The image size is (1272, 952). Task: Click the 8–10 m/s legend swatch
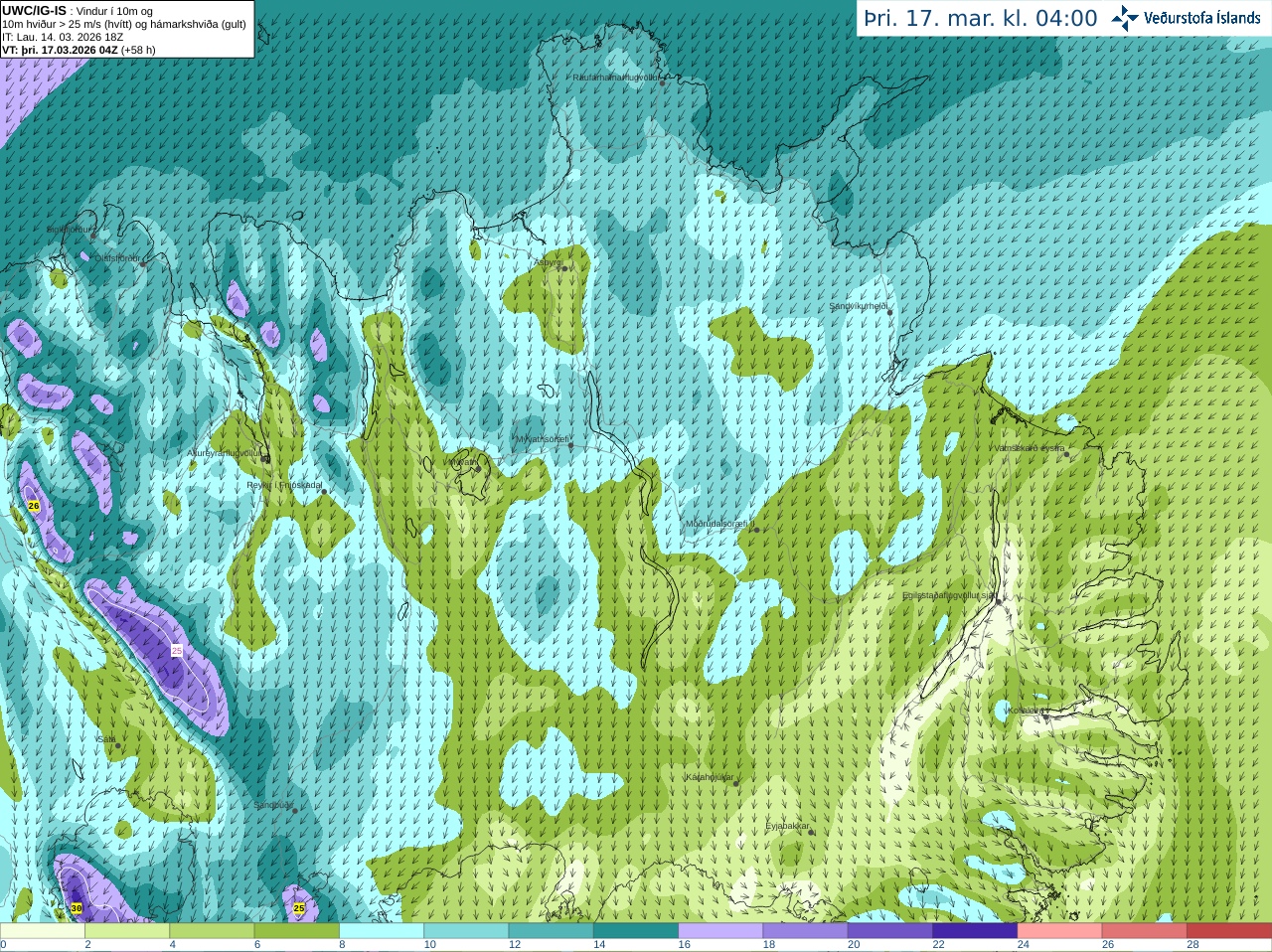coord(382,931)
